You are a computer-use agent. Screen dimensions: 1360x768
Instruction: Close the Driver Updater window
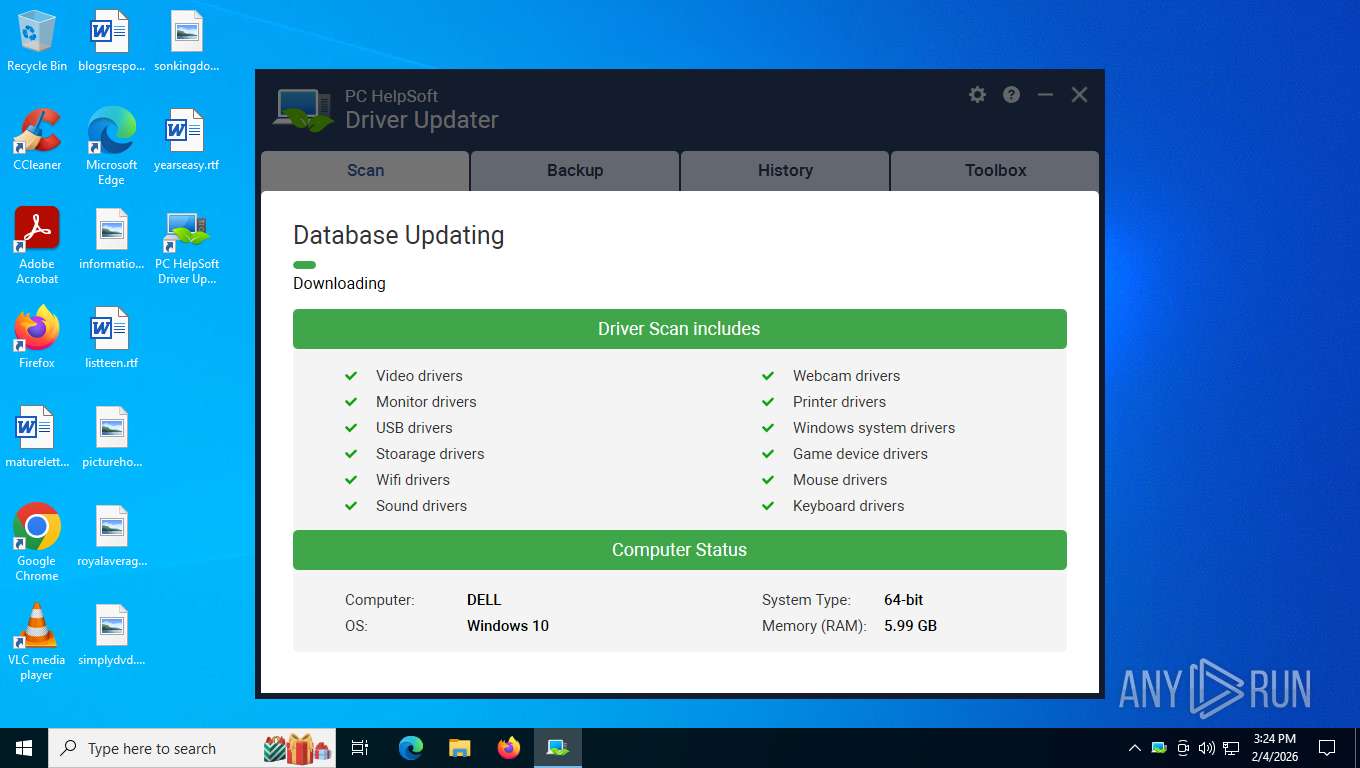coord(1080,95)
